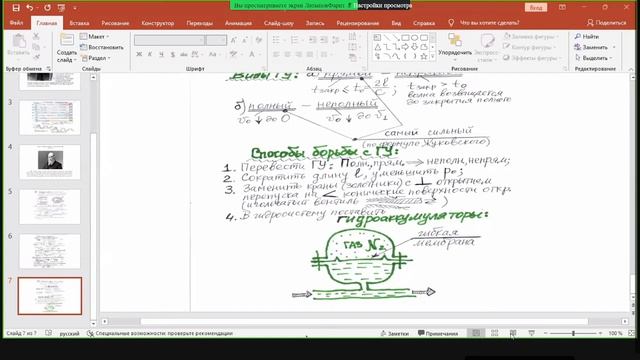Viewport: 640px width, 360px height.
Task: Switch to the Конструктор tab
Action: pos(158,23)
